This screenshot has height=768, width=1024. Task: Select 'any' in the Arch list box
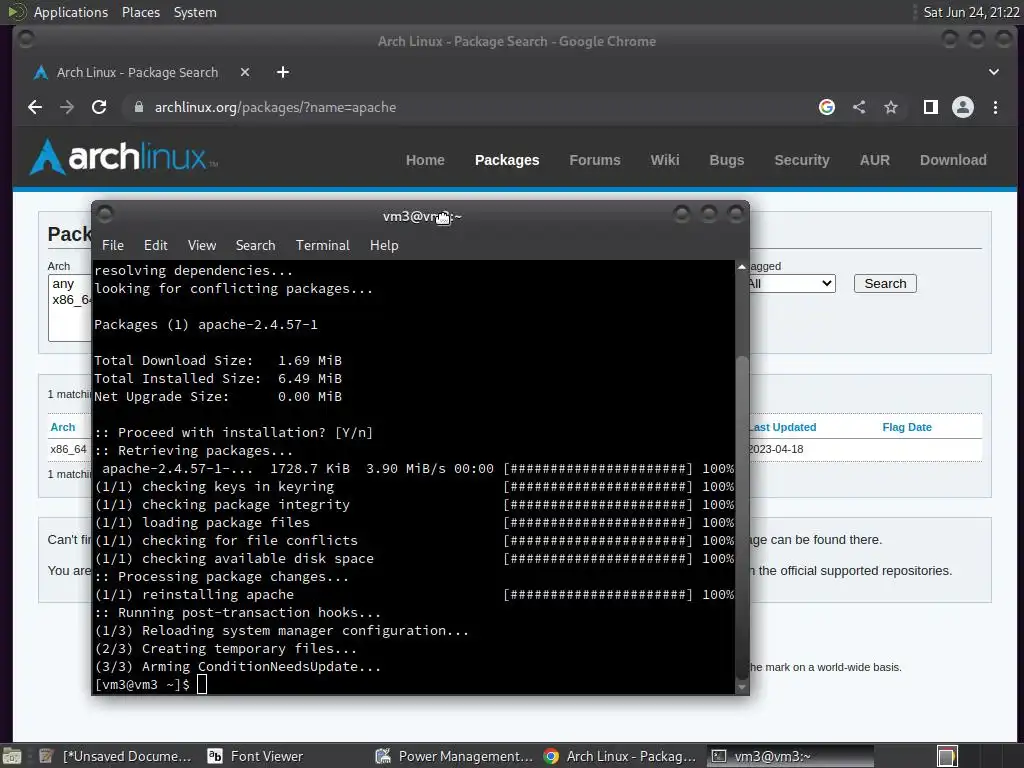[63, 283]
